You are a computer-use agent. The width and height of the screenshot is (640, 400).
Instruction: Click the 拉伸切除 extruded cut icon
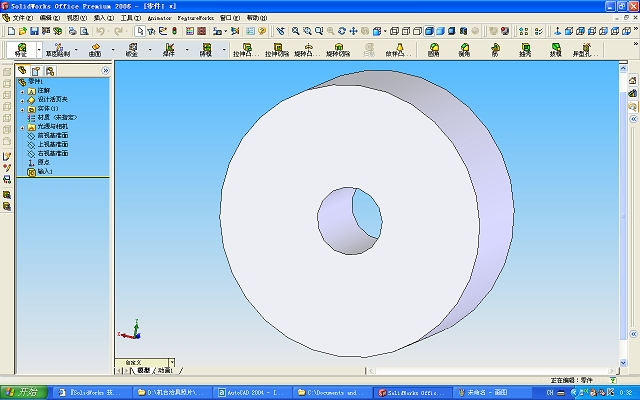[278, 50]
